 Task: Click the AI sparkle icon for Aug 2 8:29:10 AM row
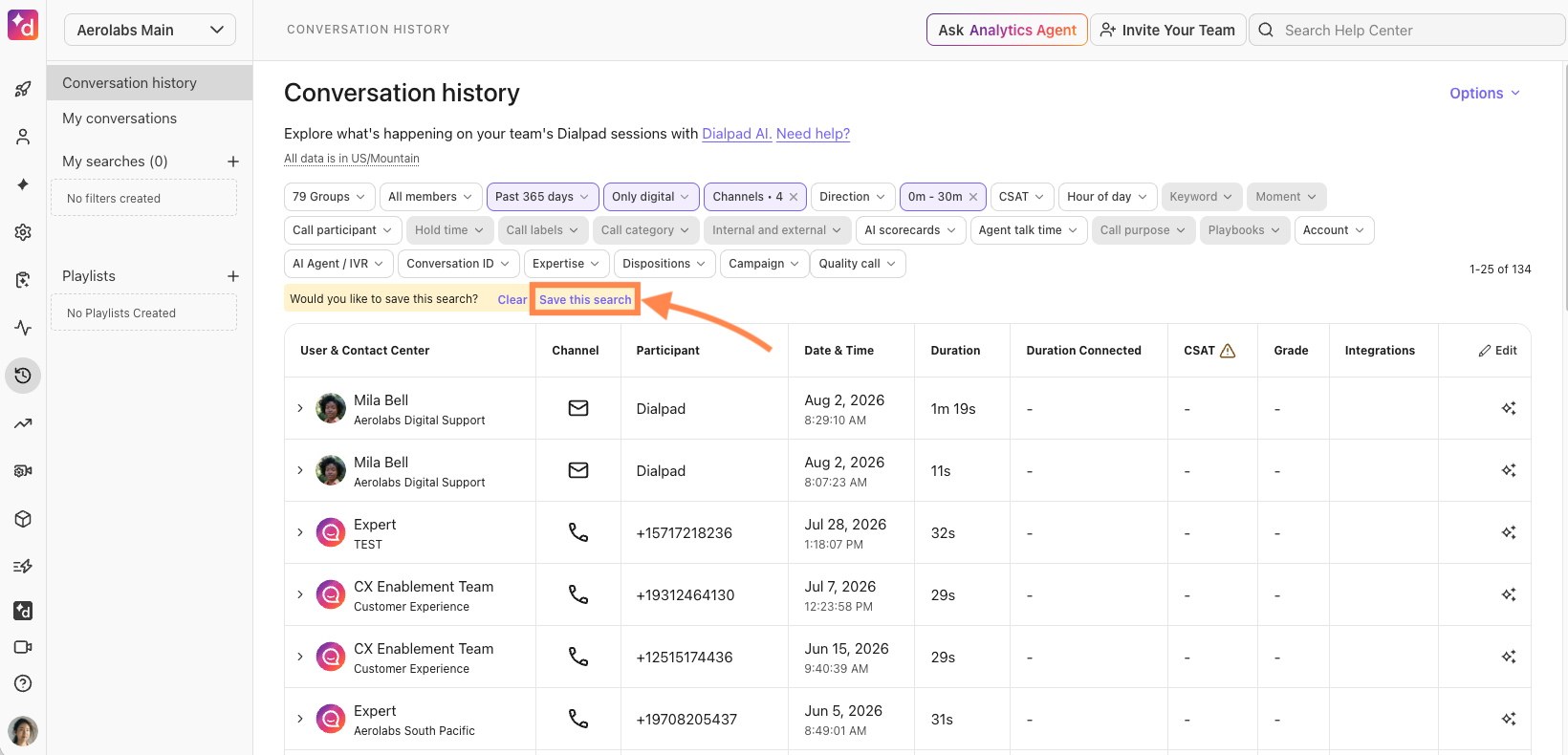[1509, 408]
